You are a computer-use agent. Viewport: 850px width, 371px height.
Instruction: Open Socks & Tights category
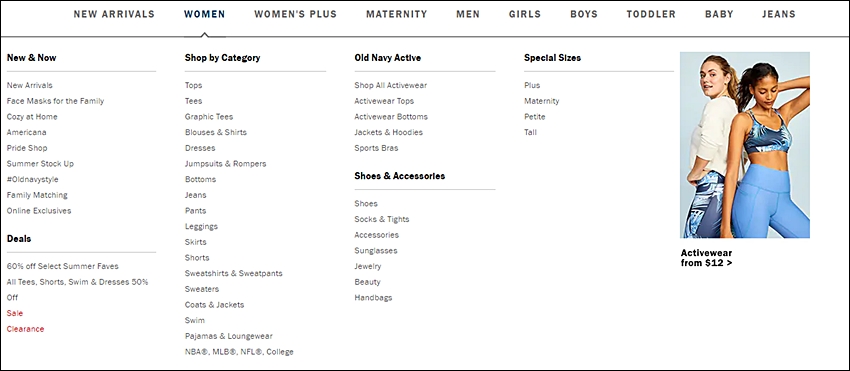[382, 219]
